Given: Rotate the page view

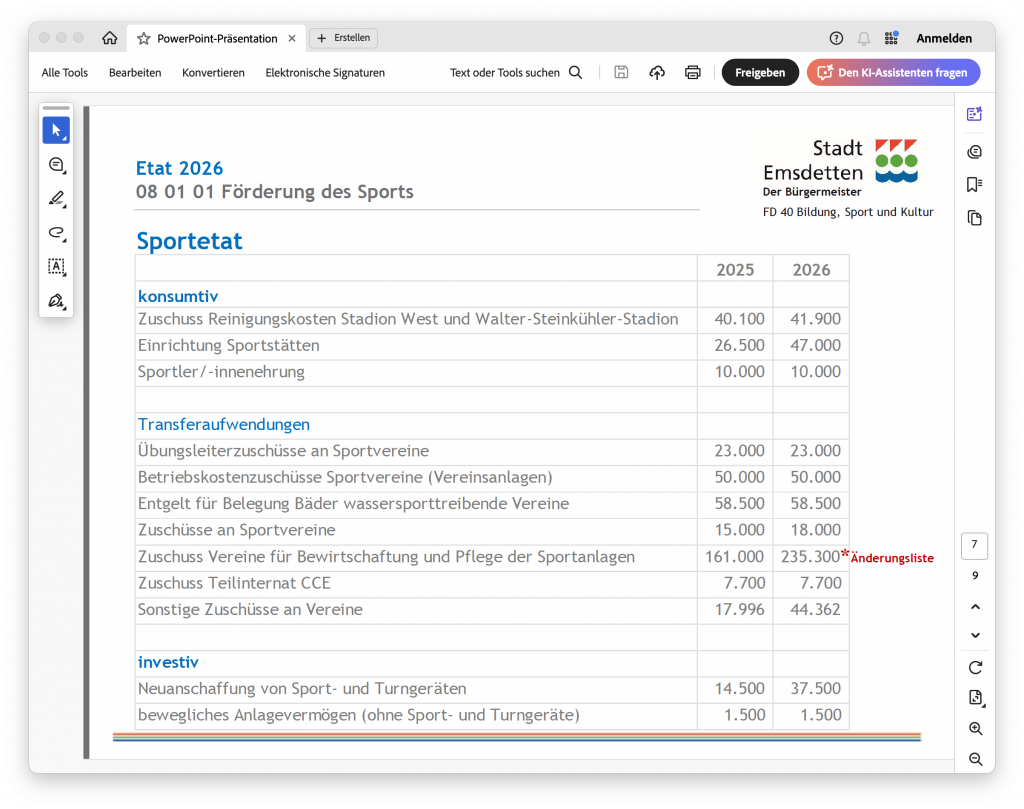Looking at the screenshot, I should click(975, 667).
